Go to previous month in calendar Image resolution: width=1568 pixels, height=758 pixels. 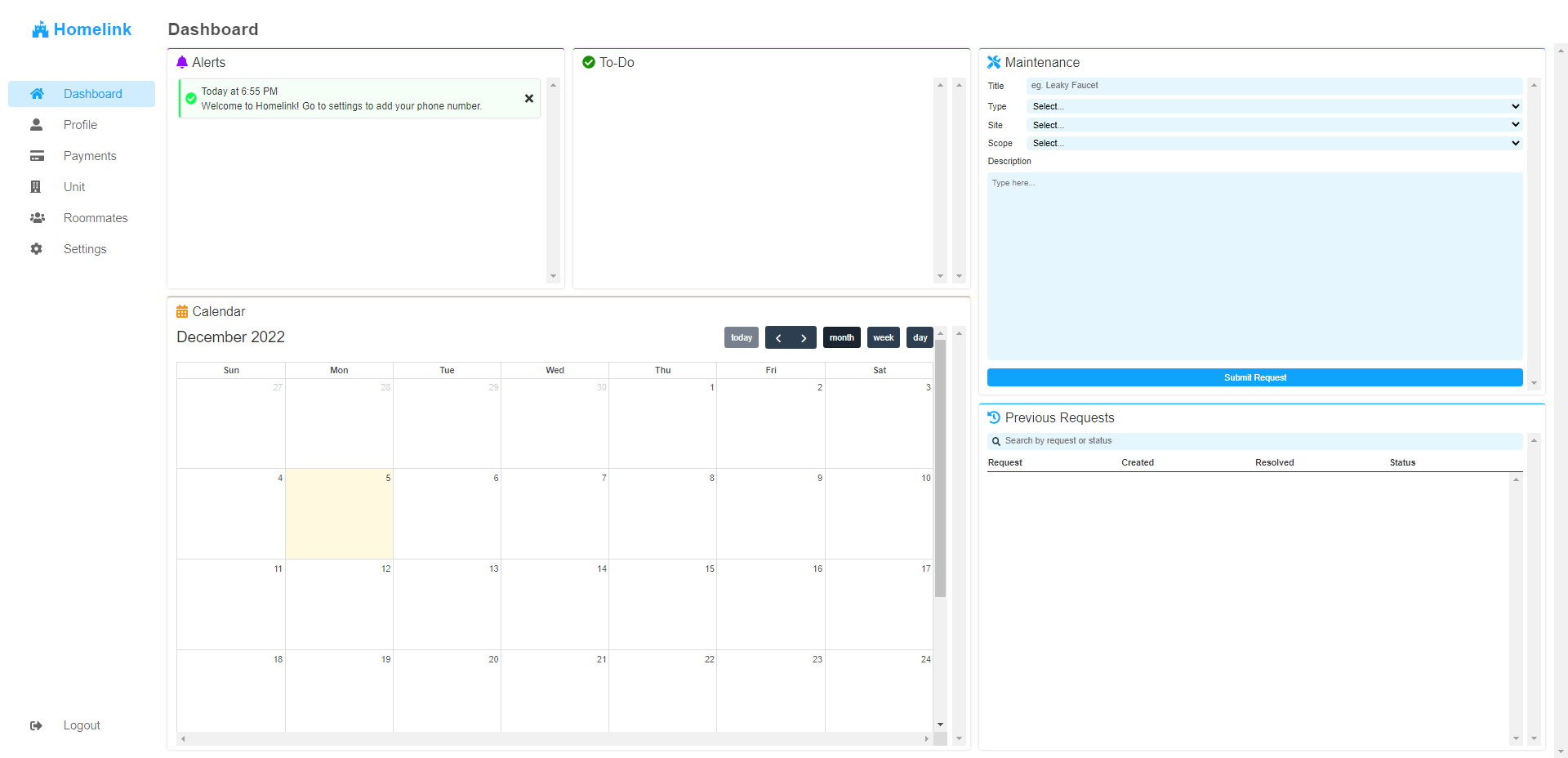click(778, 338)
